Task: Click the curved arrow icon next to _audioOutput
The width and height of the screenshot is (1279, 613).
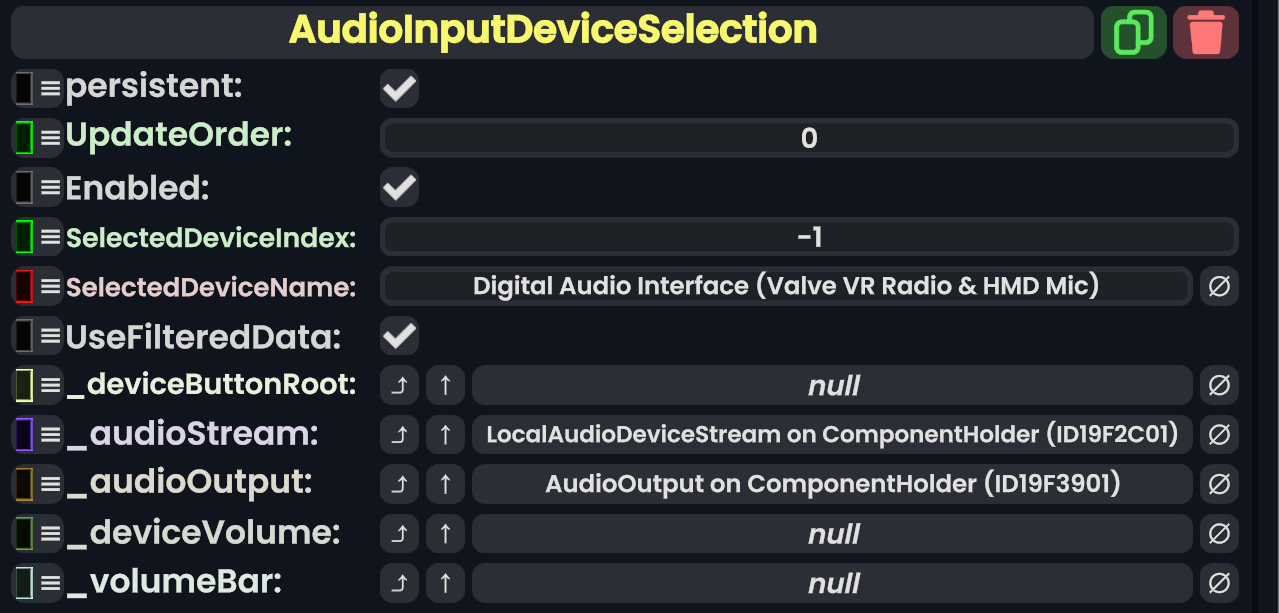Action: click(399, 484)
